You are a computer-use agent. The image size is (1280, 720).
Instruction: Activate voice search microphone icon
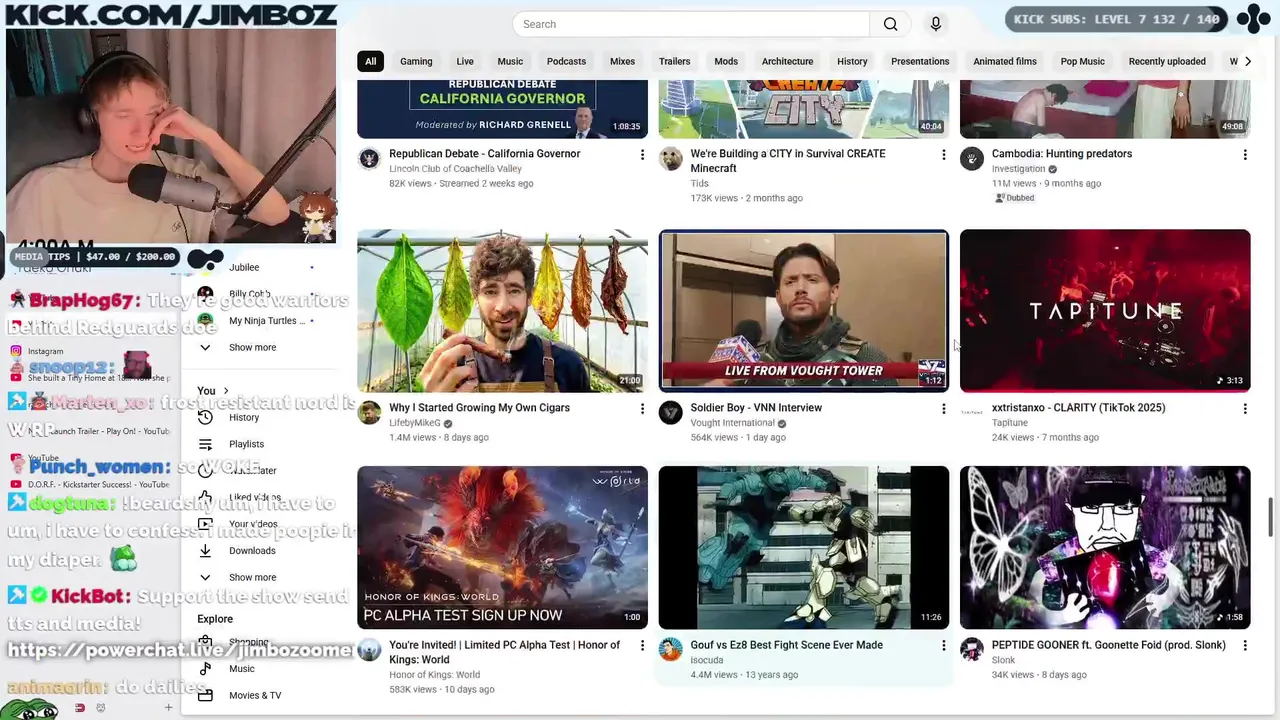click(935, 24)
